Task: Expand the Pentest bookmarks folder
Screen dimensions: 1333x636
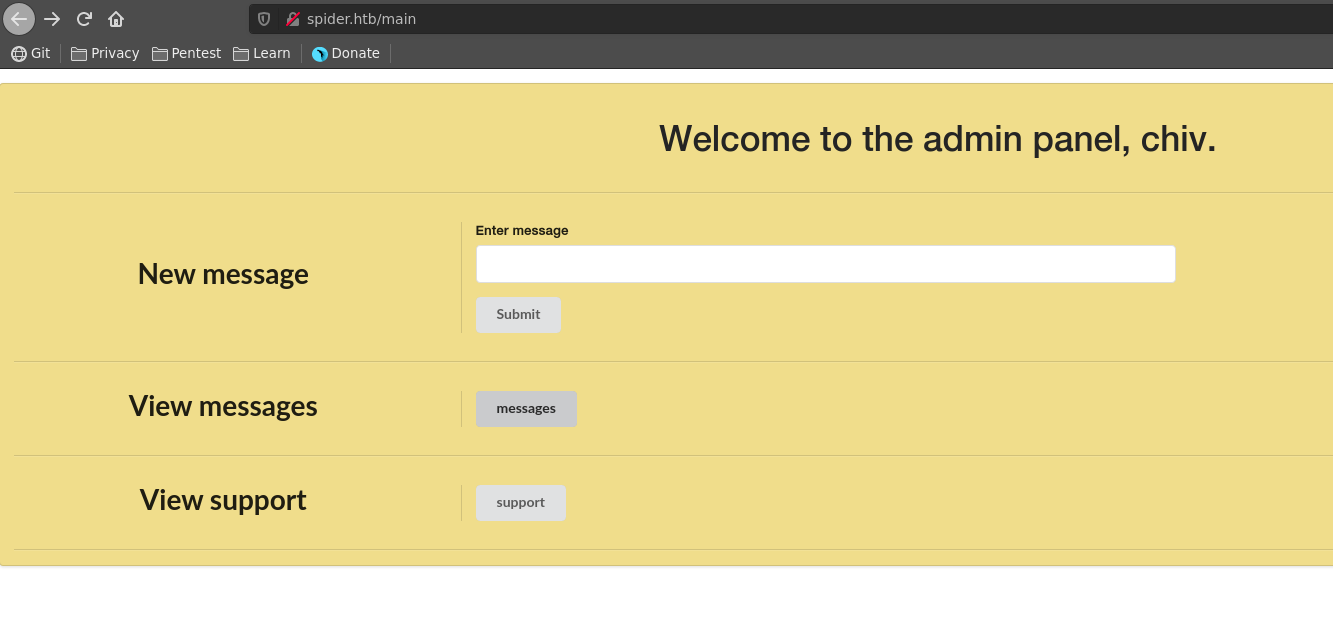Action: [187, 53]
